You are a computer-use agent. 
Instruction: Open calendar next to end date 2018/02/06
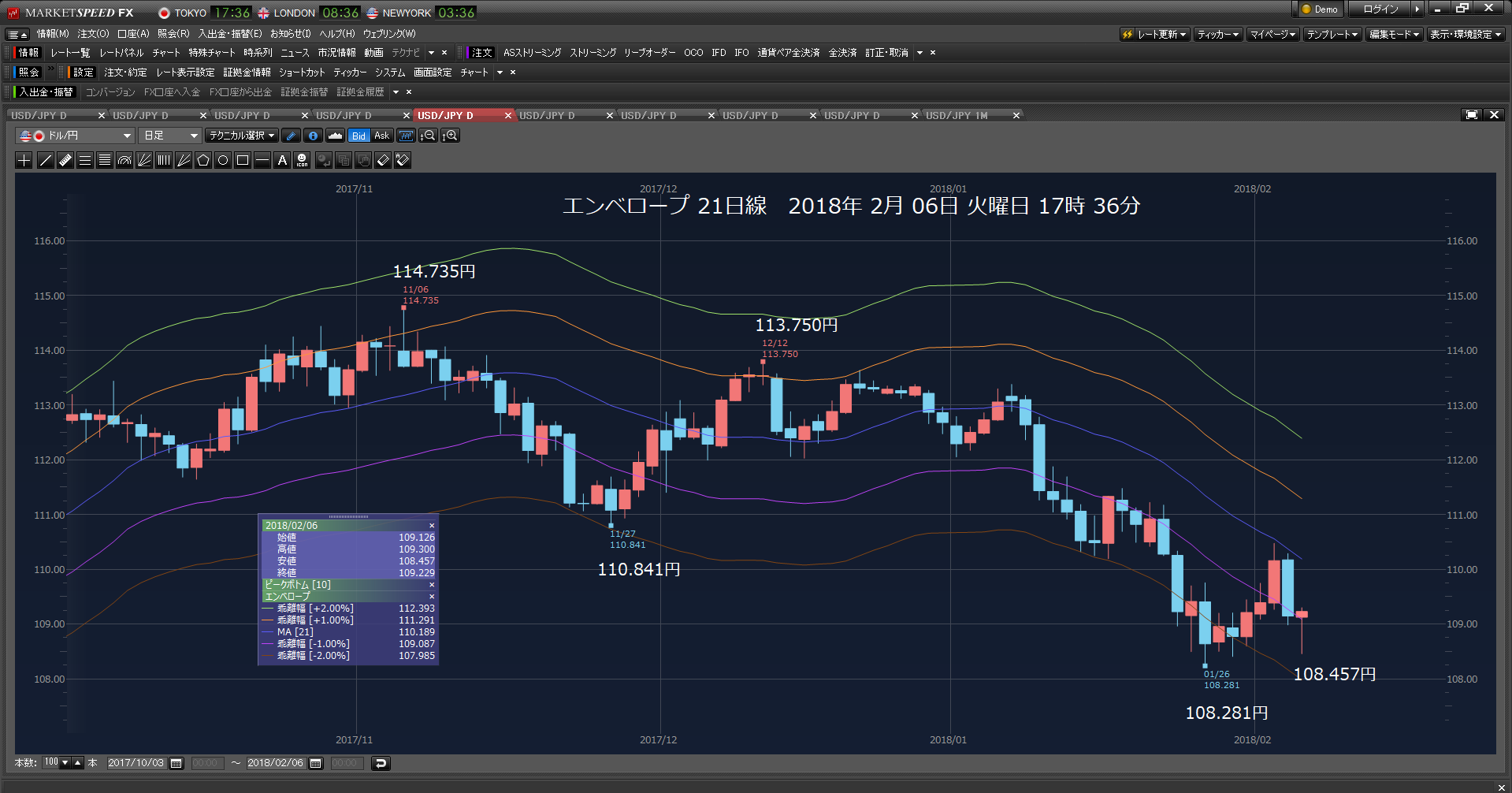[316, 763]
